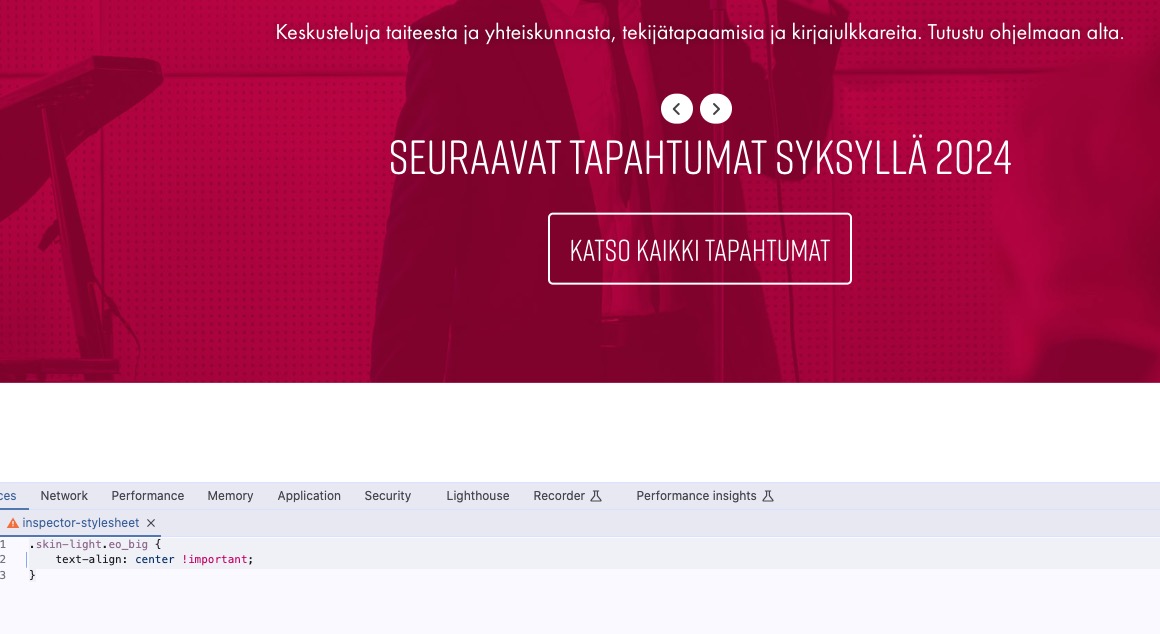This screenshot has width=1160, height=634.
Task: Place cursor on the center value
Action: click(155, 559)
